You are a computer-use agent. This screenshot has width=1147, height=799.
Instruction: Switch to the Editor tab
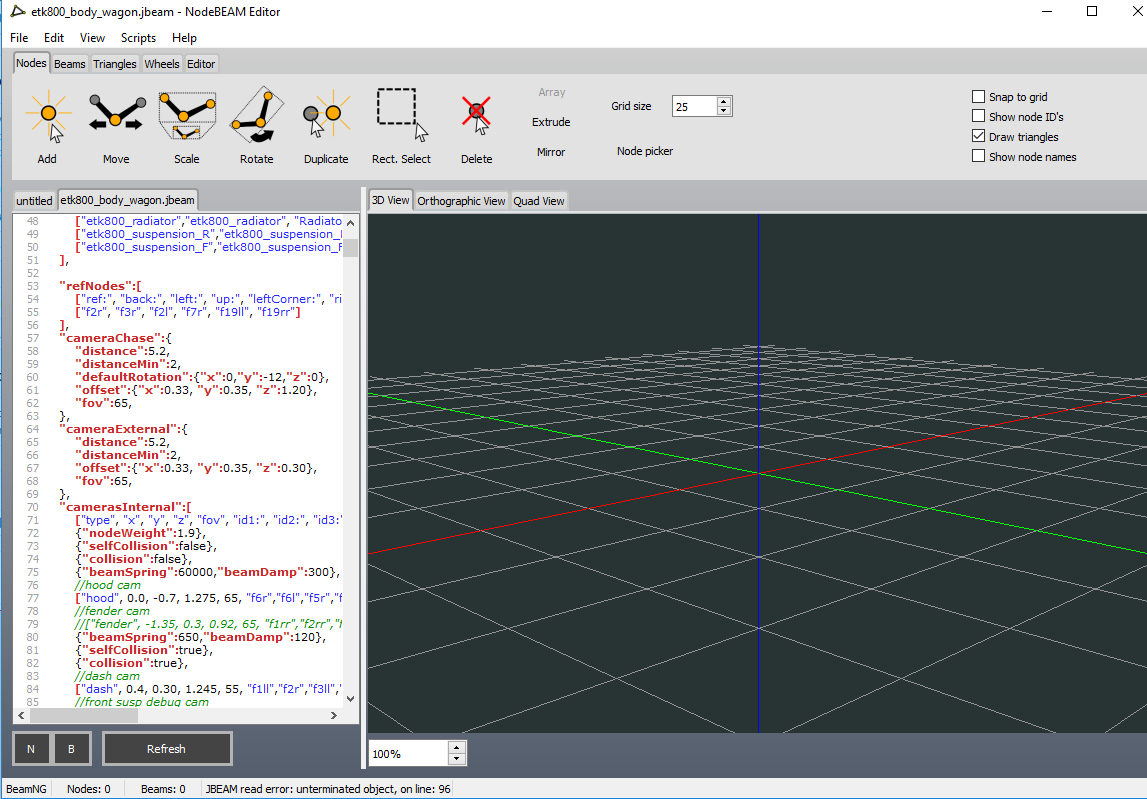point(201,64)
